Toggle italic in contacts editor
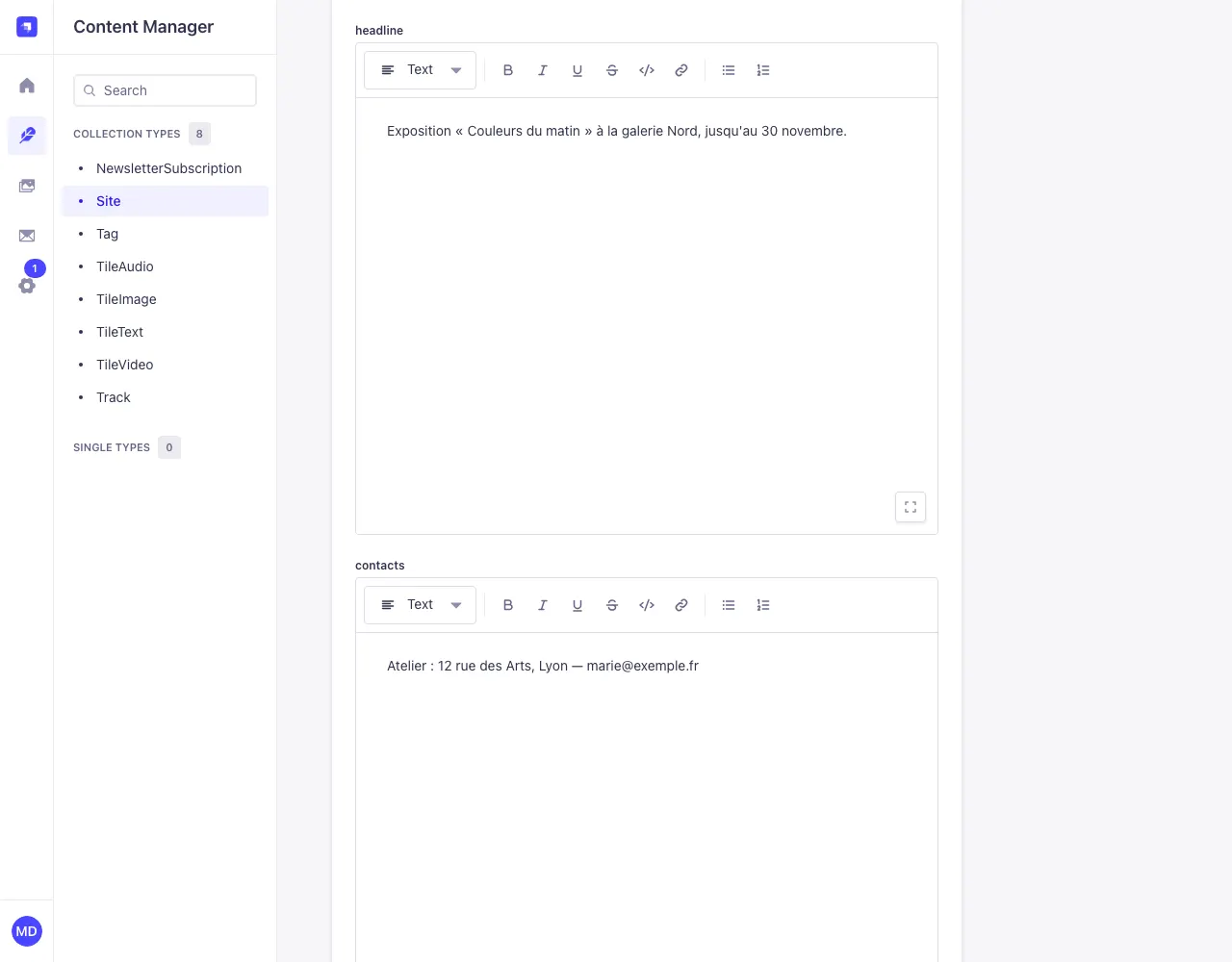Viewport: 1232px width, 962px height. [x=543, y=605]
